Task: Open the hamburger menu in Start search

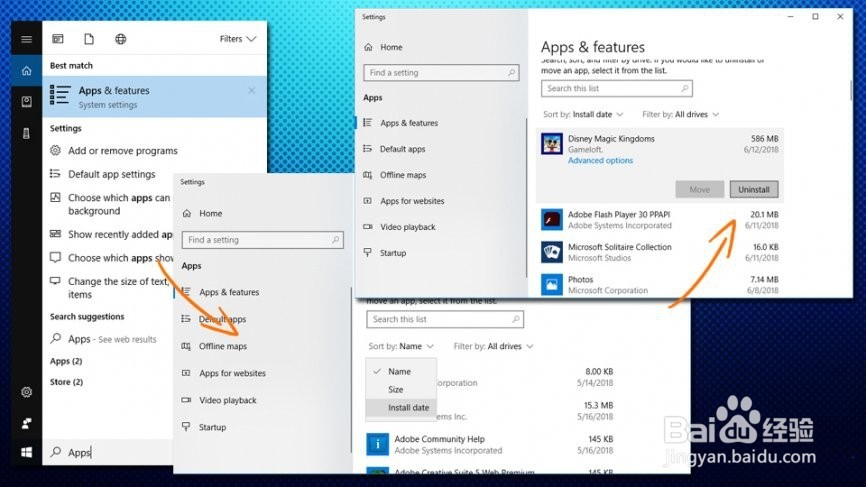Action: click(x=26, y=39)
